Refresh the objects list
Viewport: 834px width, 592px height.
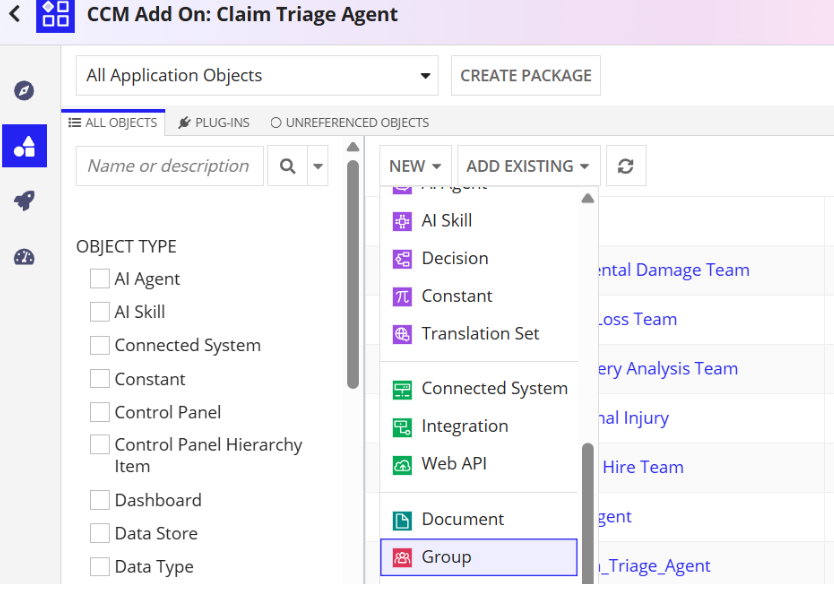pyautogui.click(x=626, y=166)
